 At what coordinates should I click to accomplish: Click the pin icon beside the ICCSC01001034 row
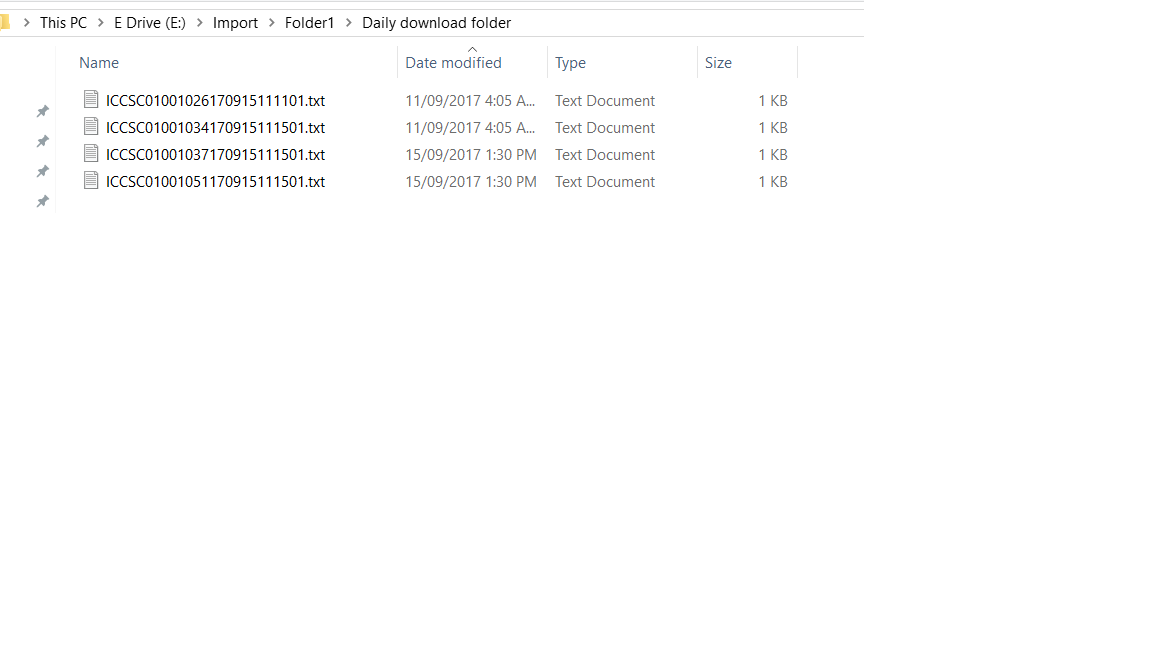[x=43, y=141]
